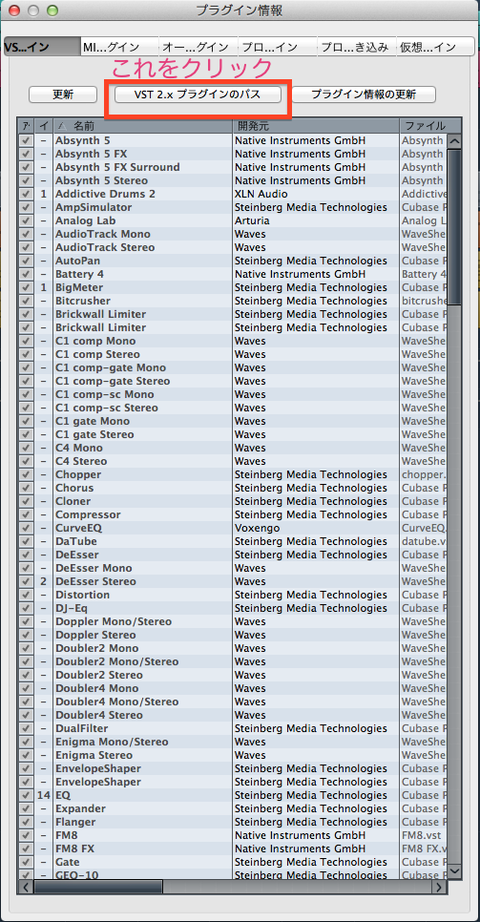This screenshot has width=480, height=922.
Task: Click the vertical scrollbar thumb
Action: 455,226
